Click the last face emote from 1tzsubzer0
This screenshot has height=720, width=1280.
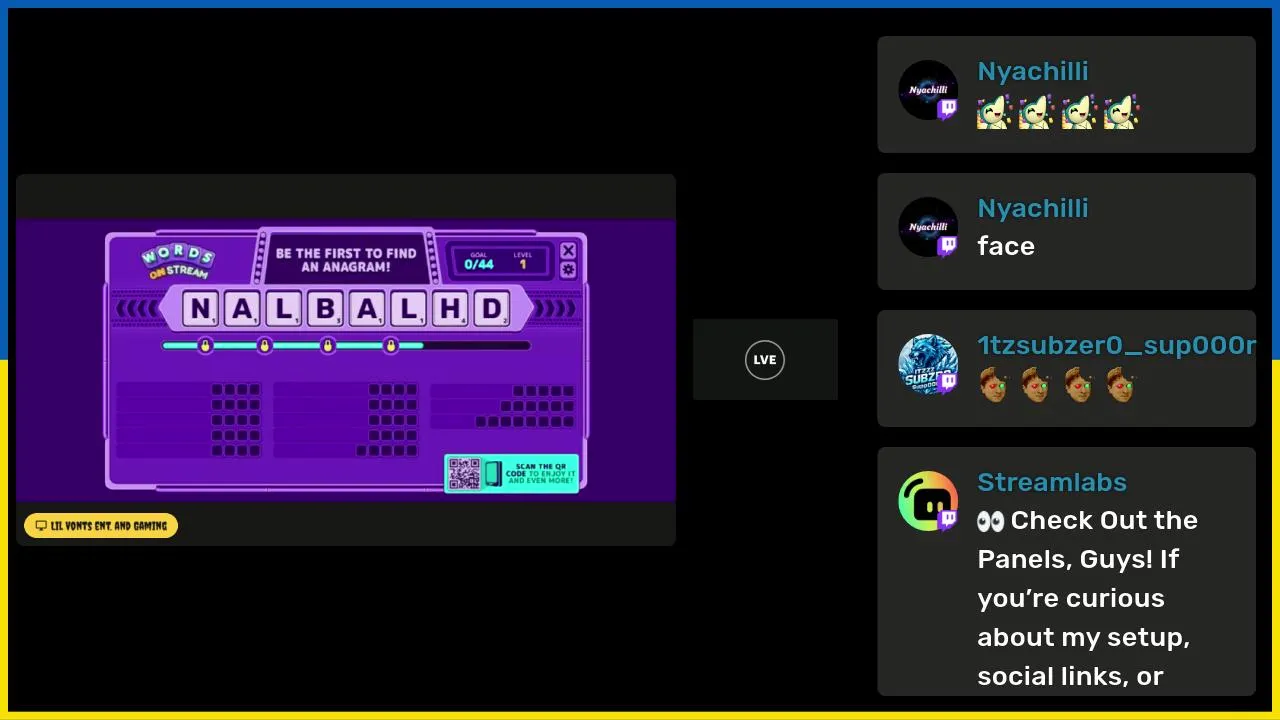(x=1121, y=385)
